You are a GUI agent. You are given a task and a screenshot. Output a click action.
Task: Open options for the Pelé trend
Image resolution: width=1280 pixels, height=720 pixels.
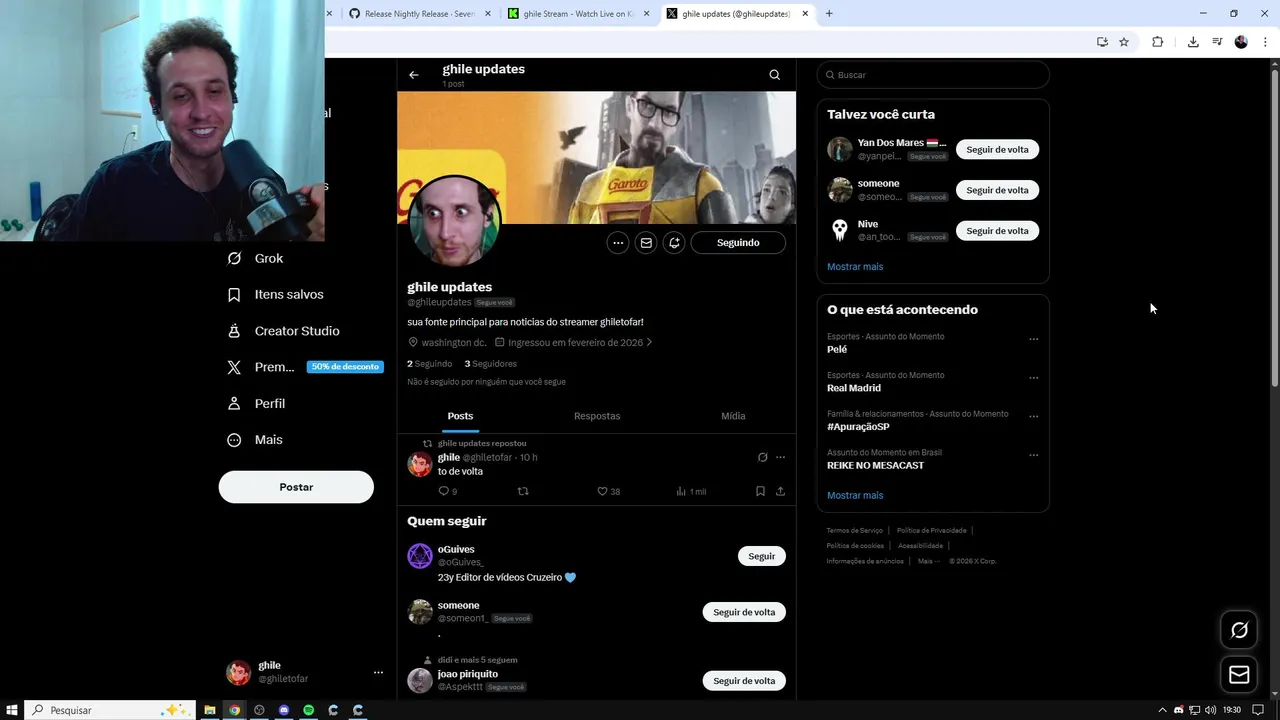pyautogui.click(x=1034, y=339)
